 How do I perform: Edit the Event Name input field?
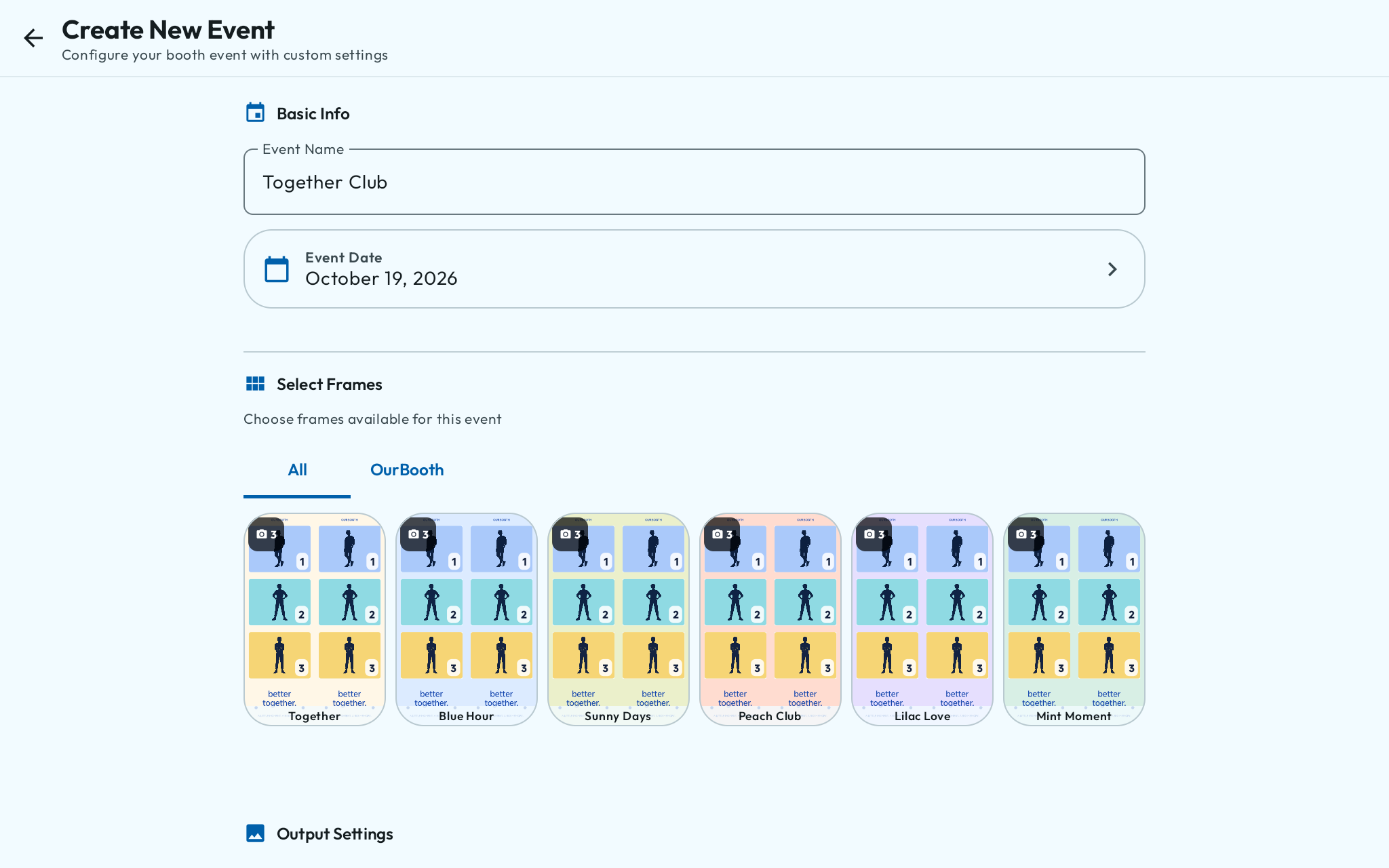pos(694,182)
